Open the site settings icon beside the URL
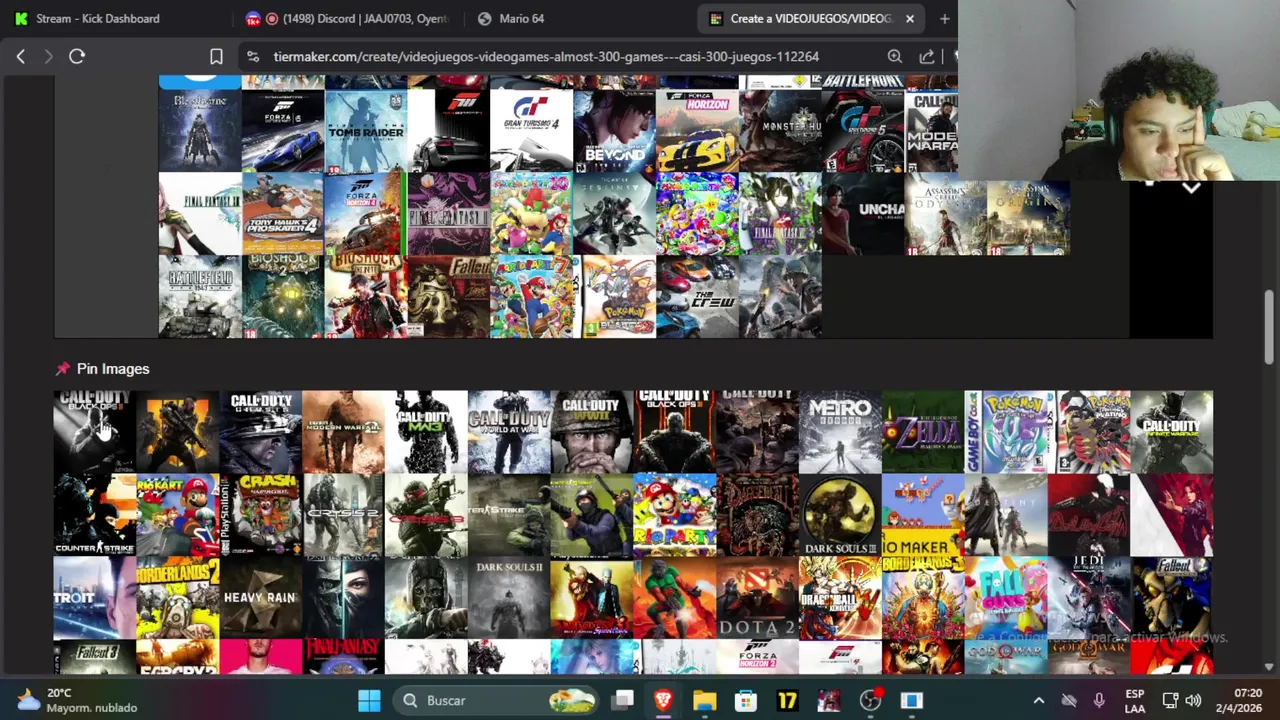This screenshot has width=1280, height=720. tap(253, 57)
